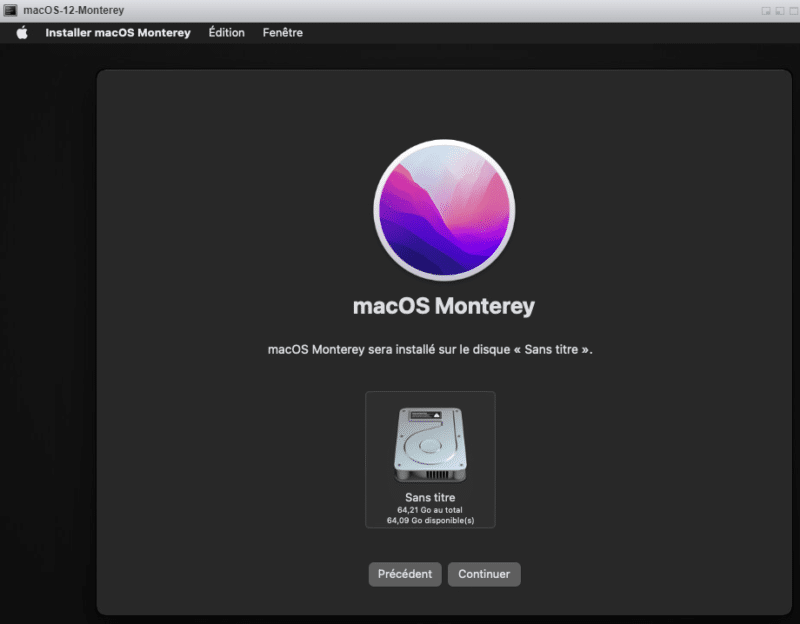Click the '64,21 Go au total' text

coord(430,510)
